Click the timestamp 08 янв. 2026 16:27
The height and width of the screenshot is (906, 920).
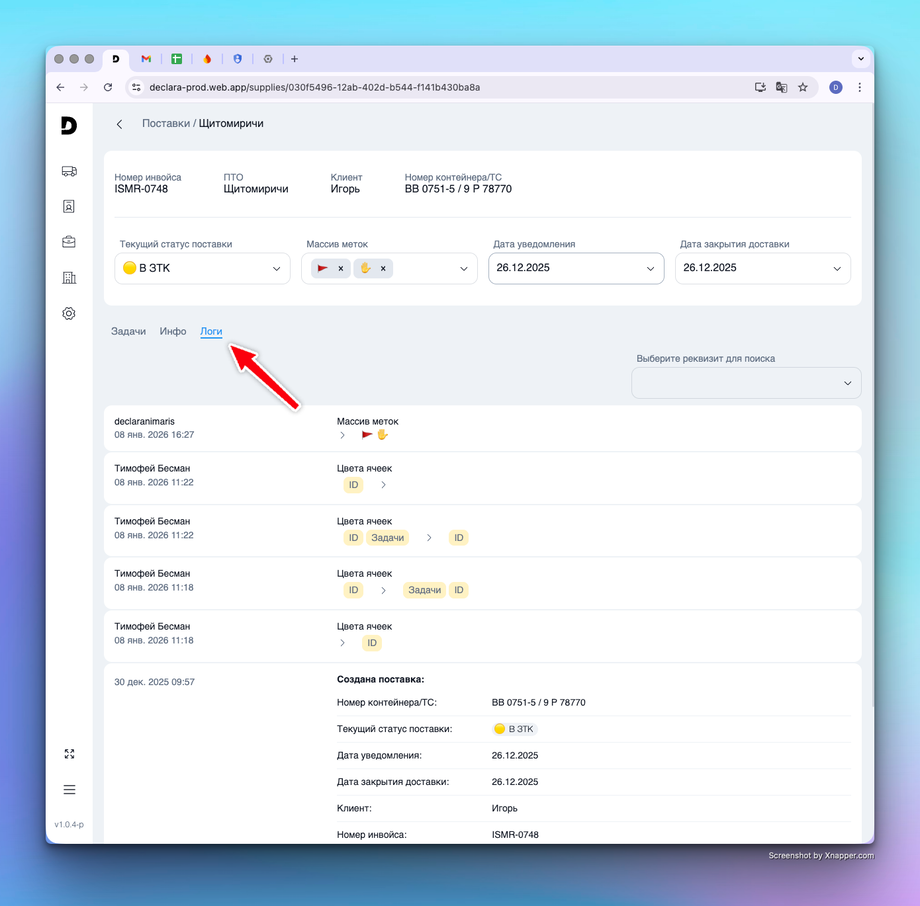[x=154, y=435]
